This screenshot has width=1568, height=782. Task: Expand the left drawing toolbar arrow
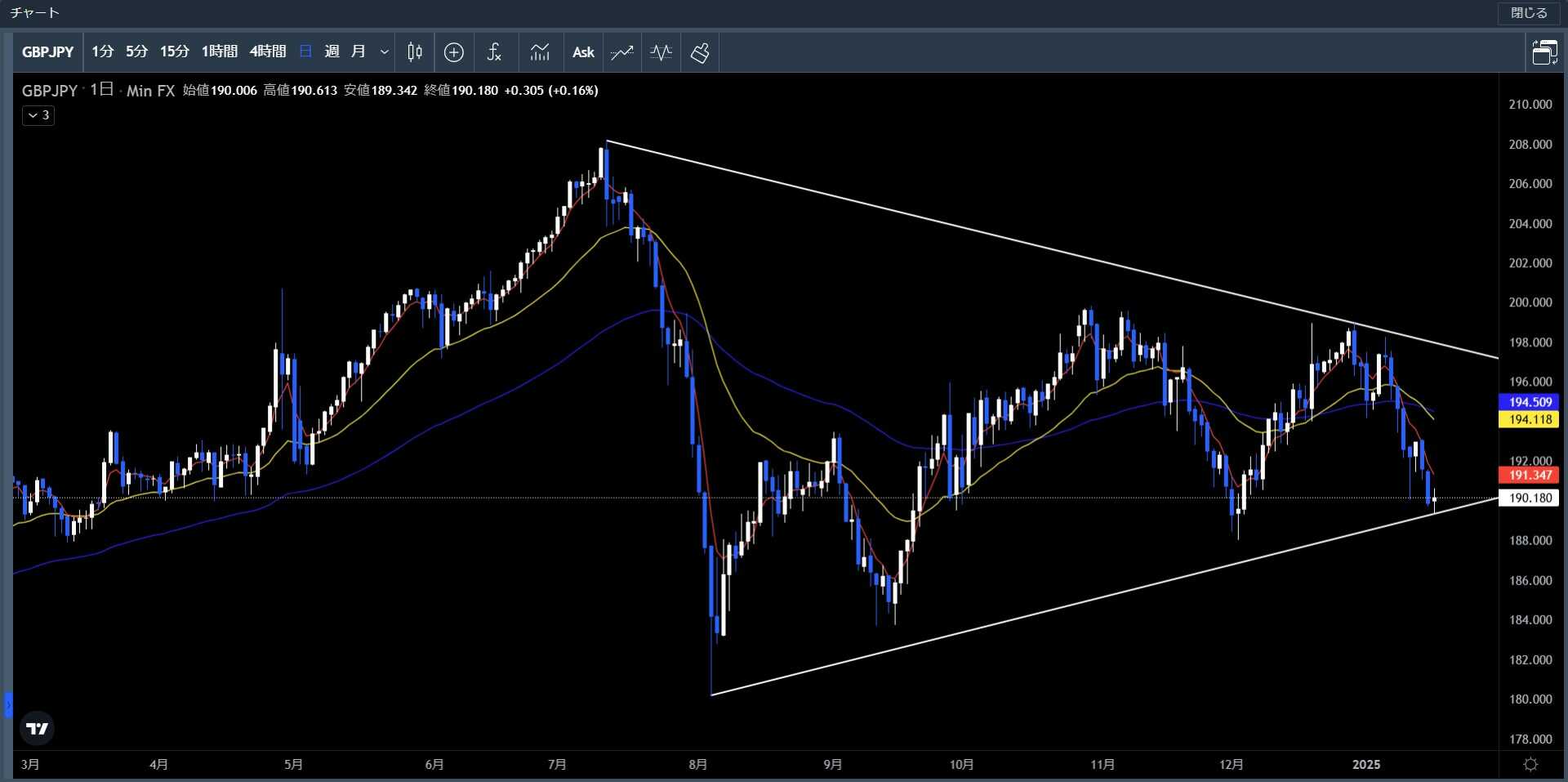(8, 704)
